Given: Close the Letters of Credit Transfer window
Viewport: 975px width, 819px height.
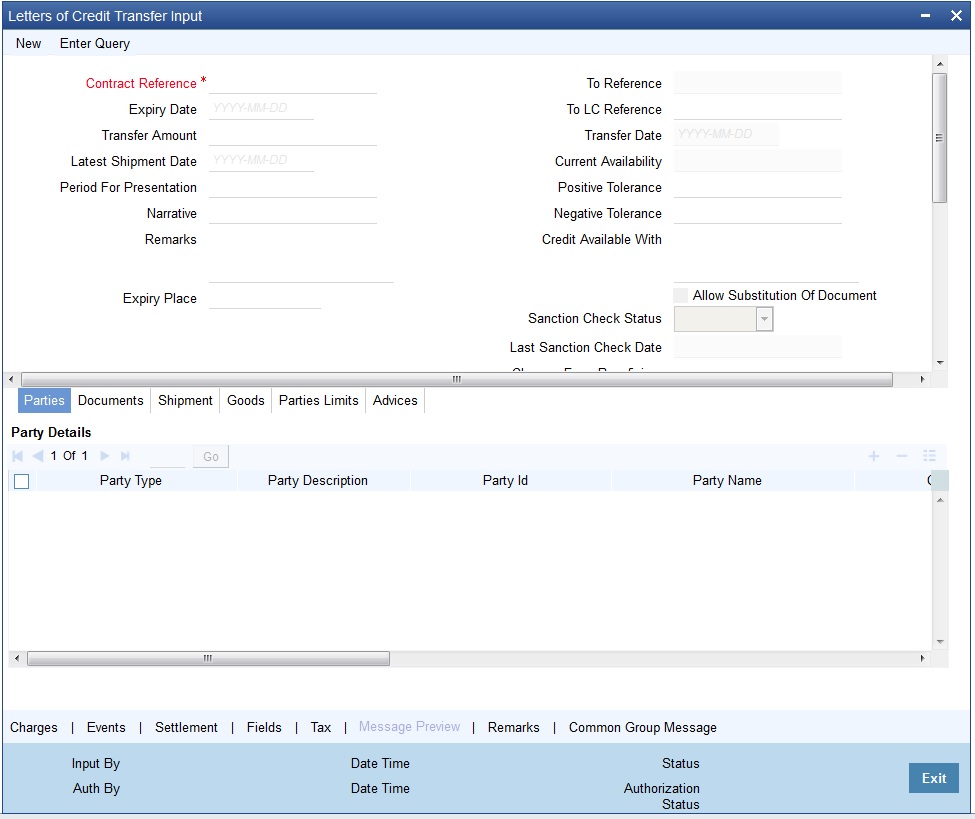Looking at the screenshot, I should pos(956,16).
